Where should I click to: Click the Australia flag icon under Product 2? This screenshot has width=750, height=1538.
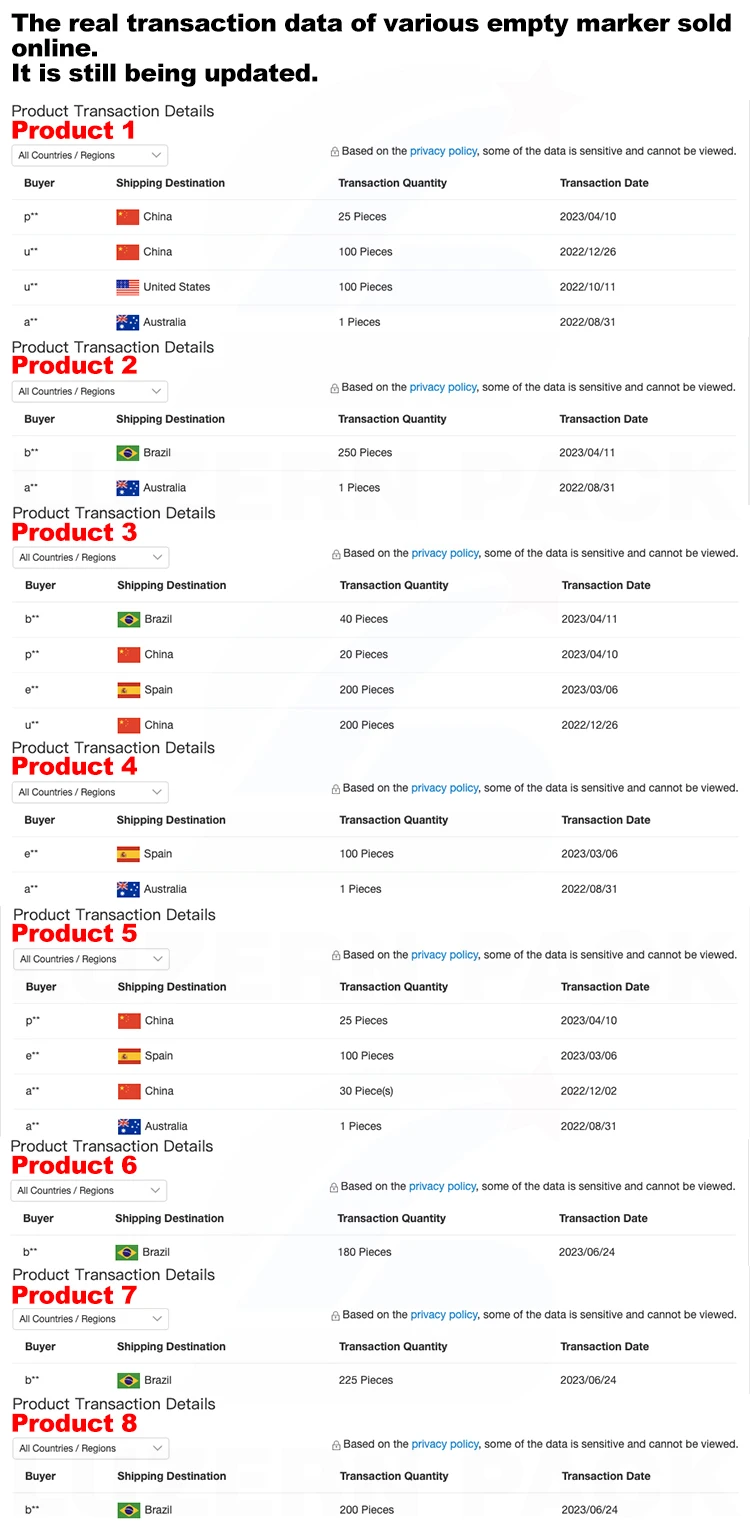(x=127, y=488)
